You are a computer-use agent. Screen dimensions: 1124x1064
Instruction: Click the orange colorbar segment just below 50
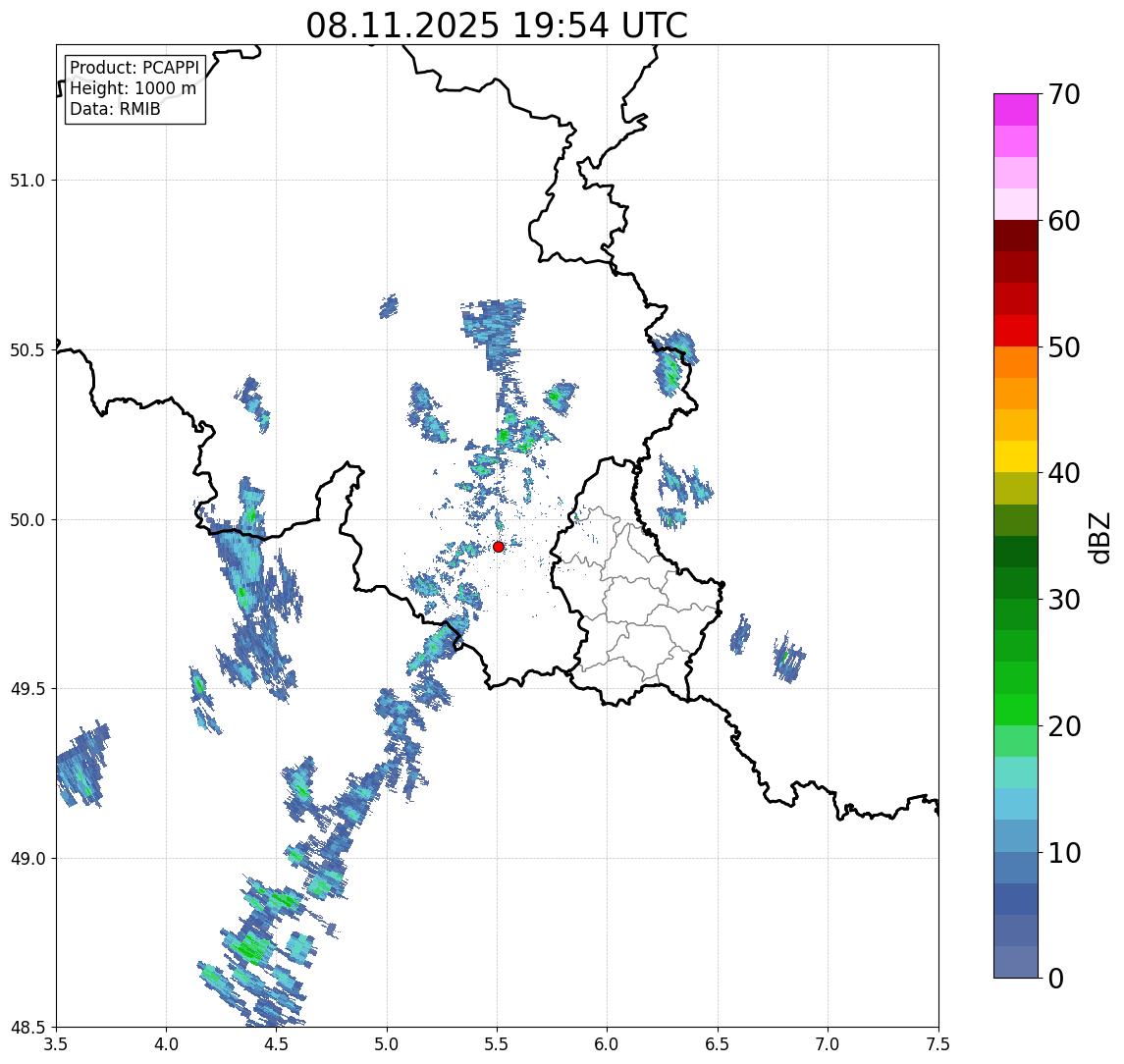pos(1016,363)
